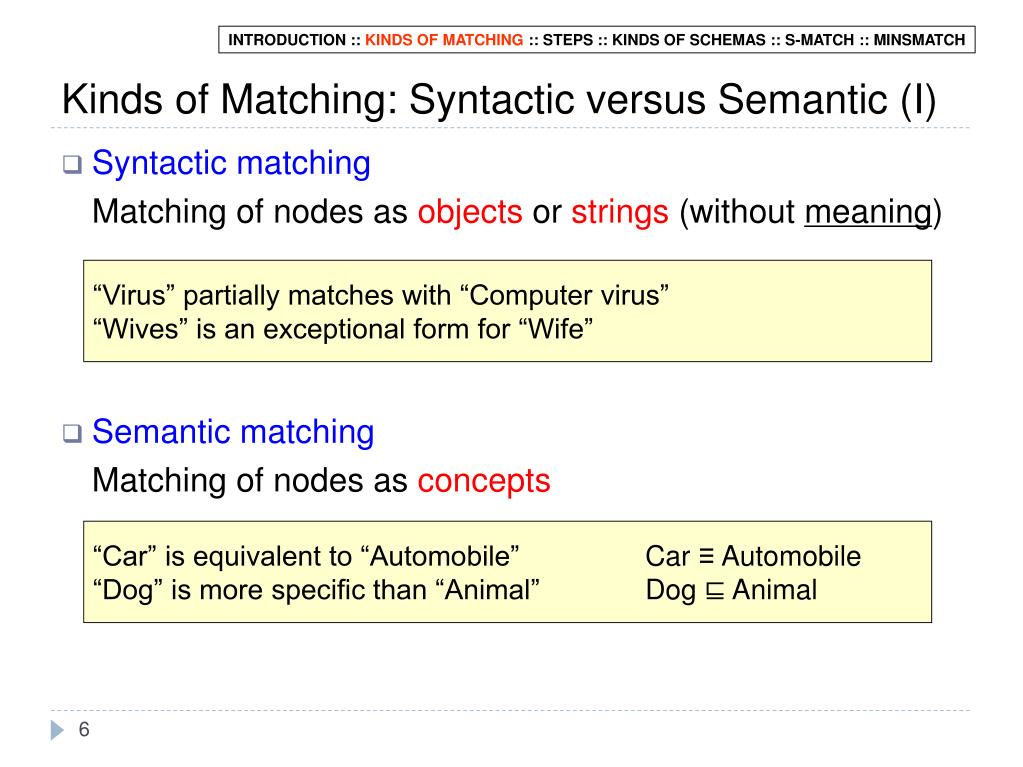The width and height of the screenshot is (1023, 767).
Task: Click the yellow box containing the "Virus" example
Action: coord(507,311)
